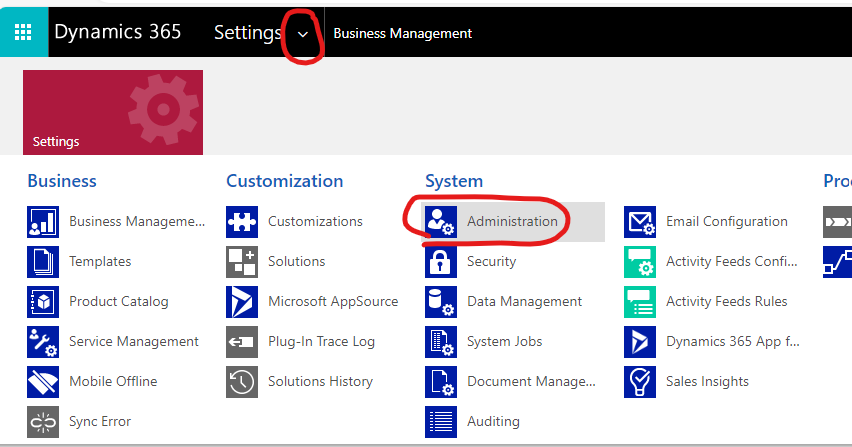Open Business Management menu entry

137,222
